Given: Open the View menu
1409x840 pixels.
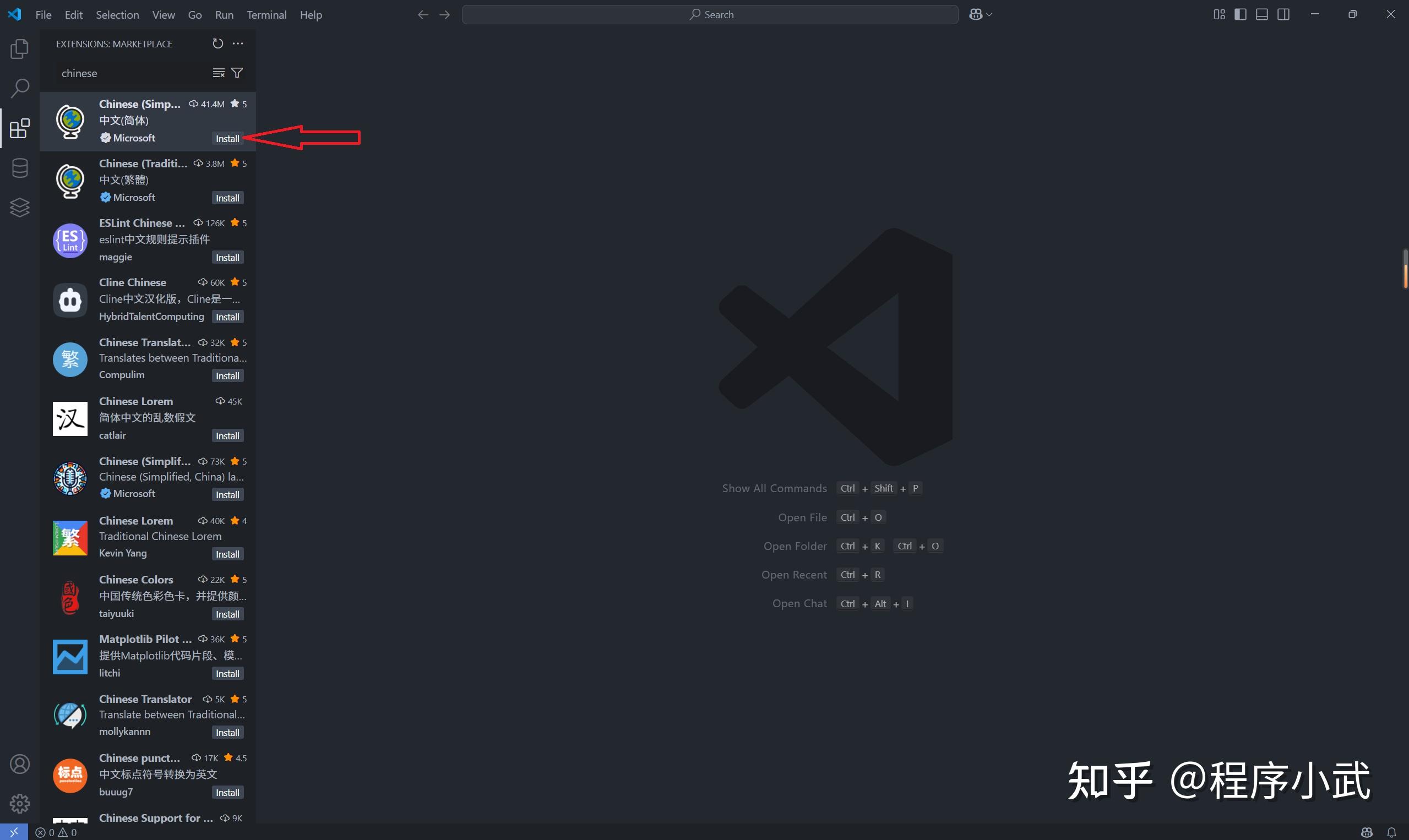Looking at the screenshot, I should click(164, 15).
